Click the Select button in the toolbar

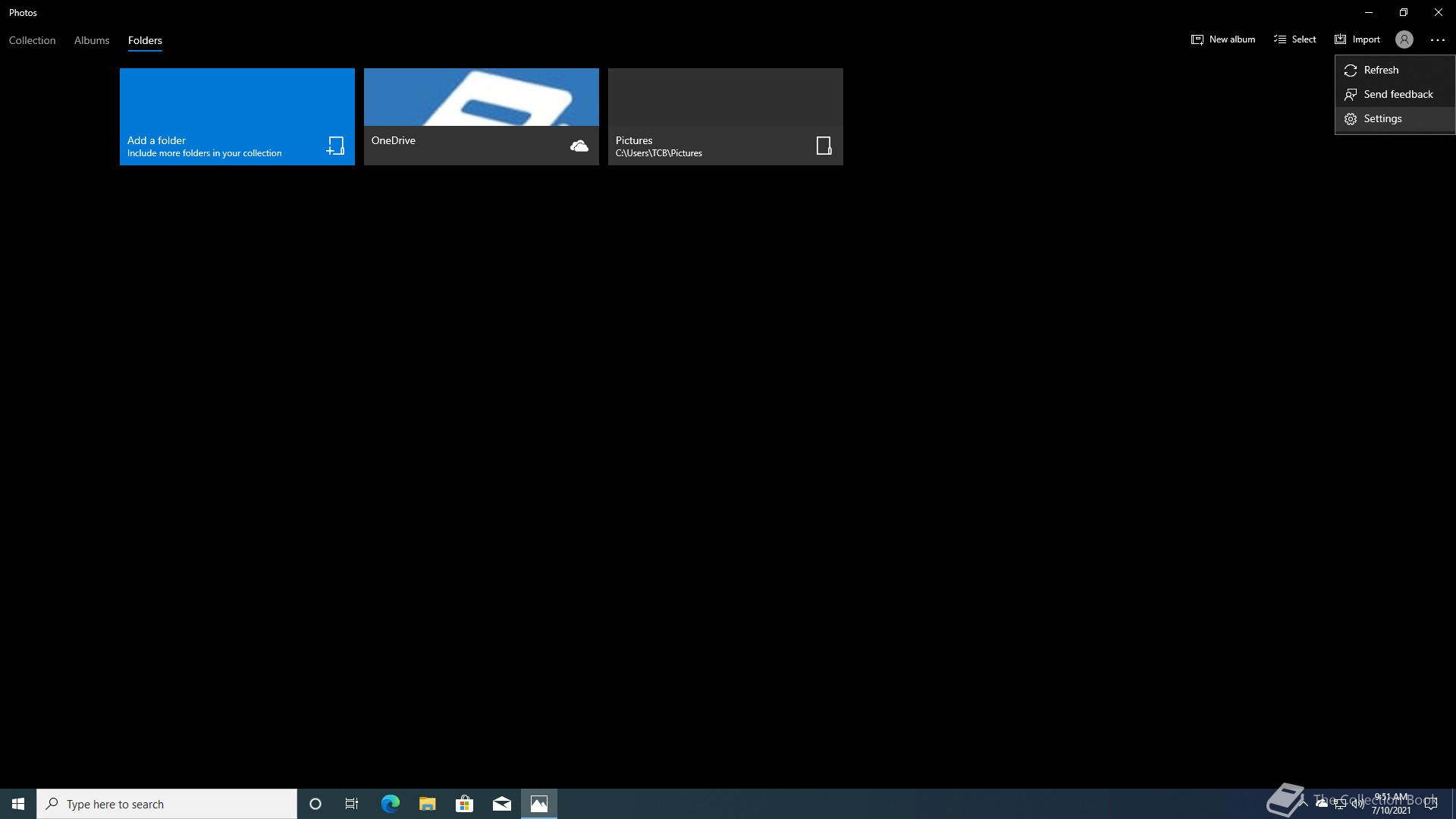coord(1294,39)
